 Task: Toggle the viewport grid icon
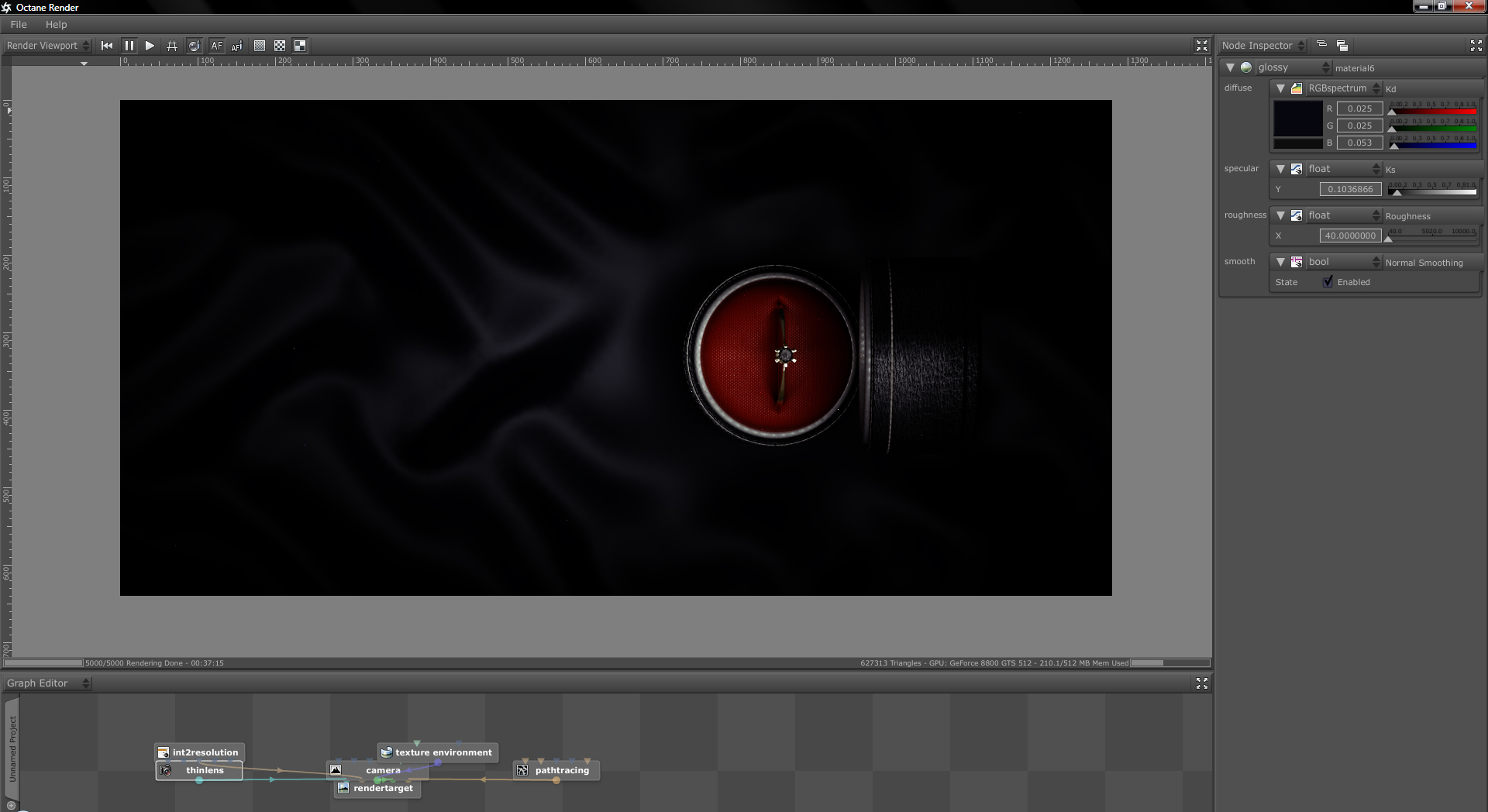point(172,46)
